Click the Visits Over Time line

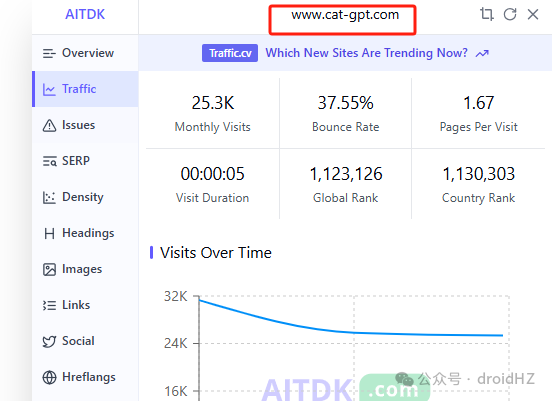tap(351, 325)
